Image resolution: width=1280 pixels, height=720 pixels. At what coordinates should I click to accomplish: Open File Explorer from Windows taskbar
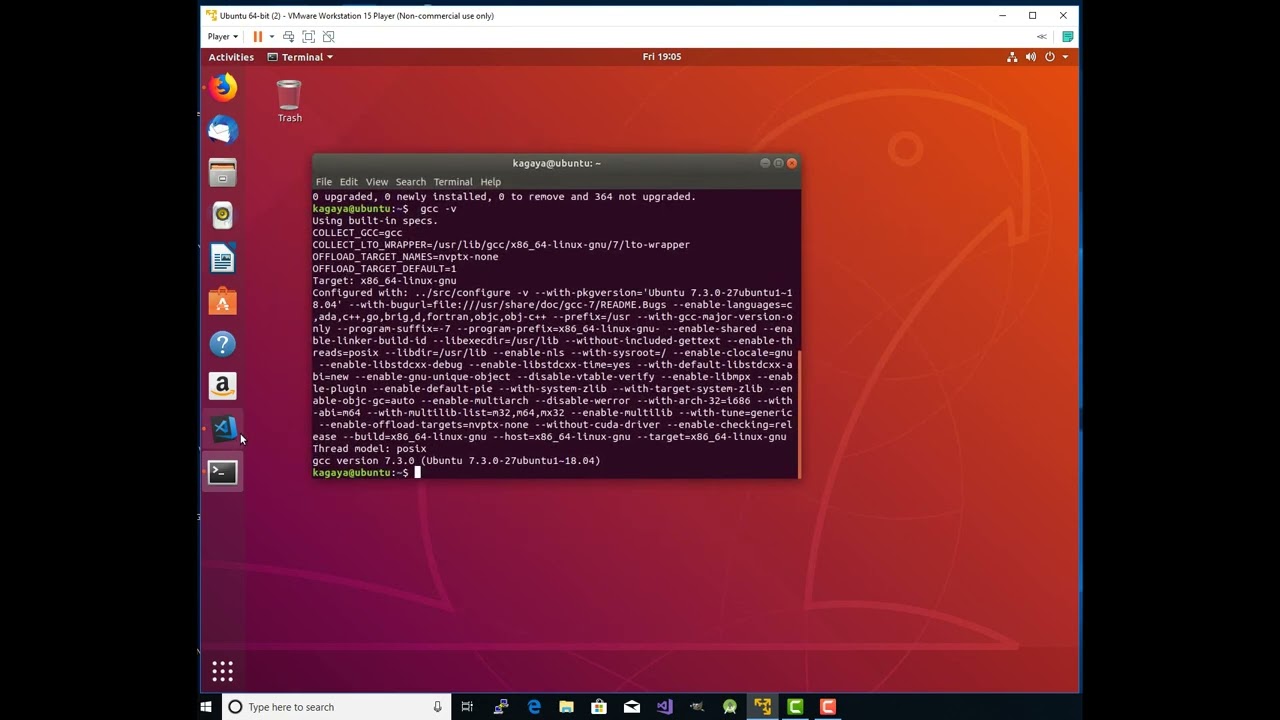[x=566, y=707]
